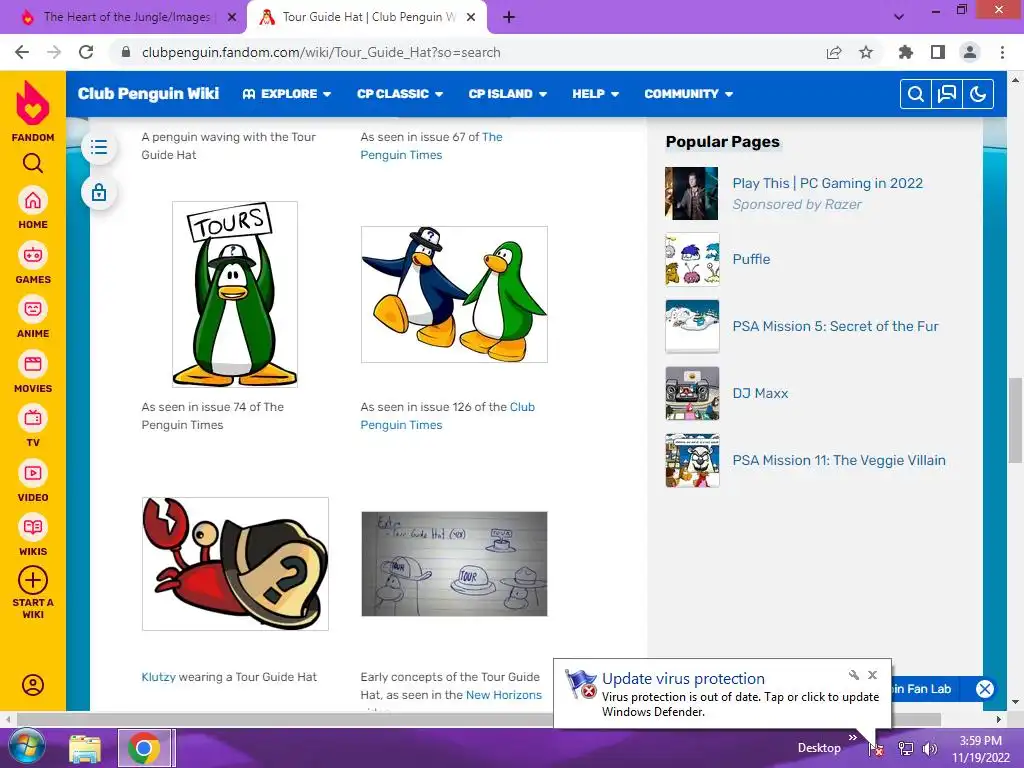Toggle Chrome side panel icon
The width and height of the screenshot is (1024, 768).
tap(938, 52)
